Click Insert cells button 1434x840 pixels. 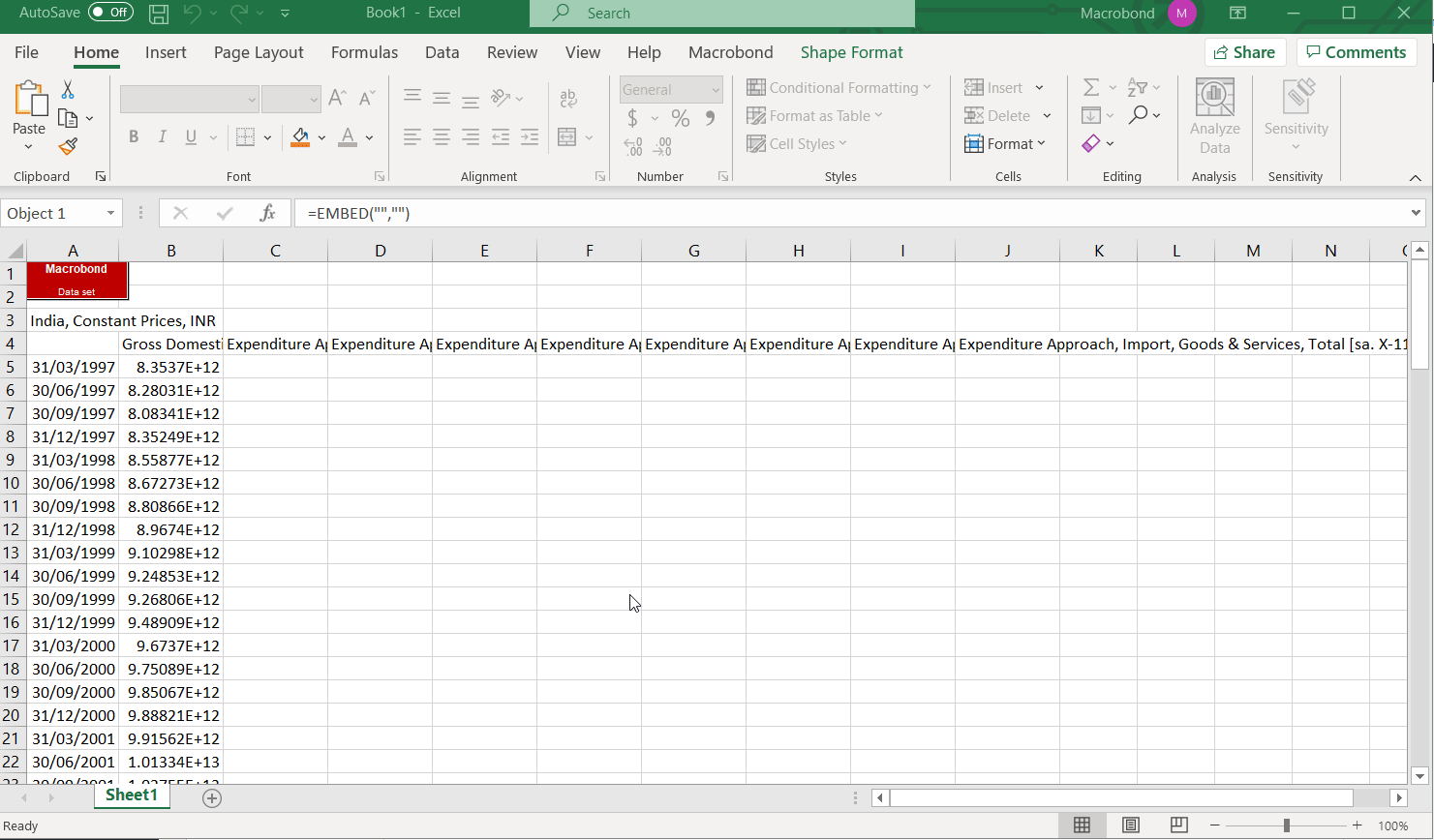coord(993,88)
